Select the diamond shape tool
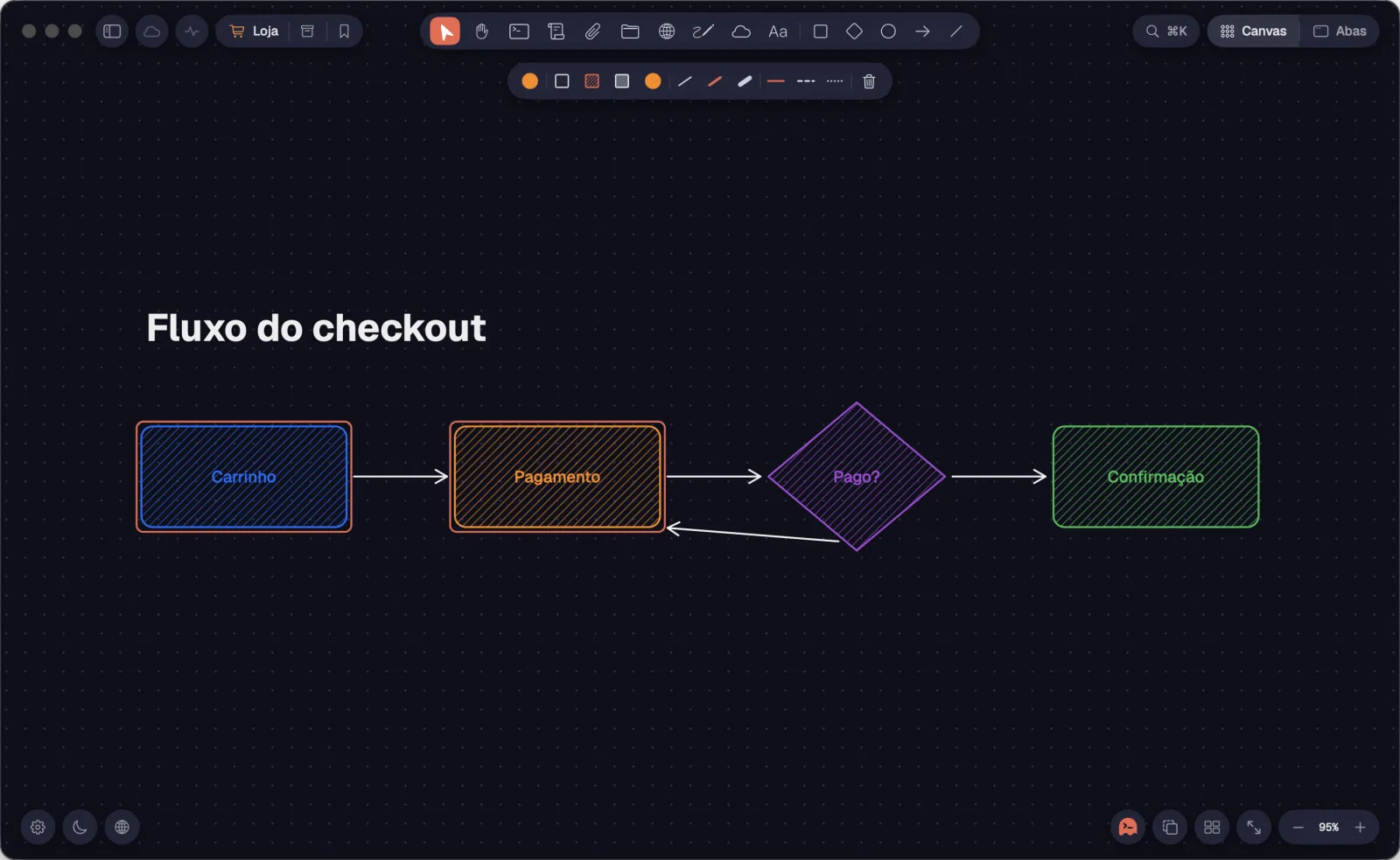The width and height of the screenshot is (1400, 860). pos(854,31)
